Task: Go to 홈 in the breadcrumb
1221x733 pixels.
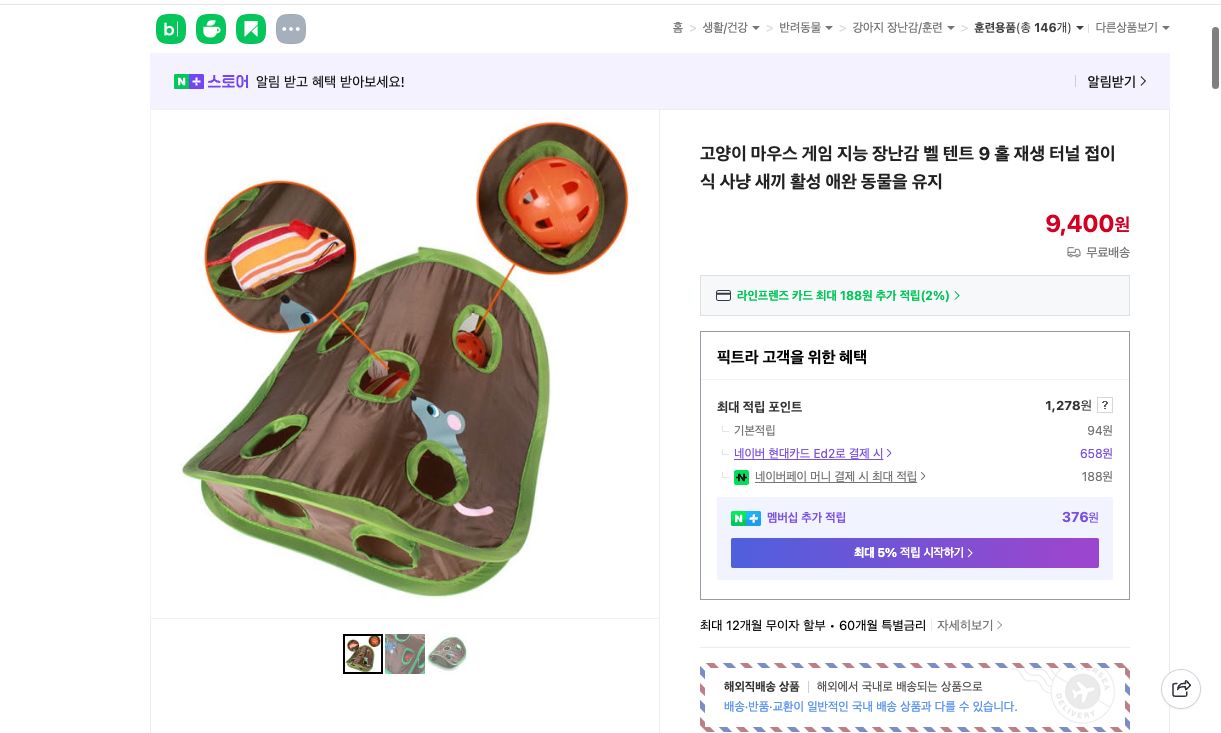Action: tap(677, 28)
